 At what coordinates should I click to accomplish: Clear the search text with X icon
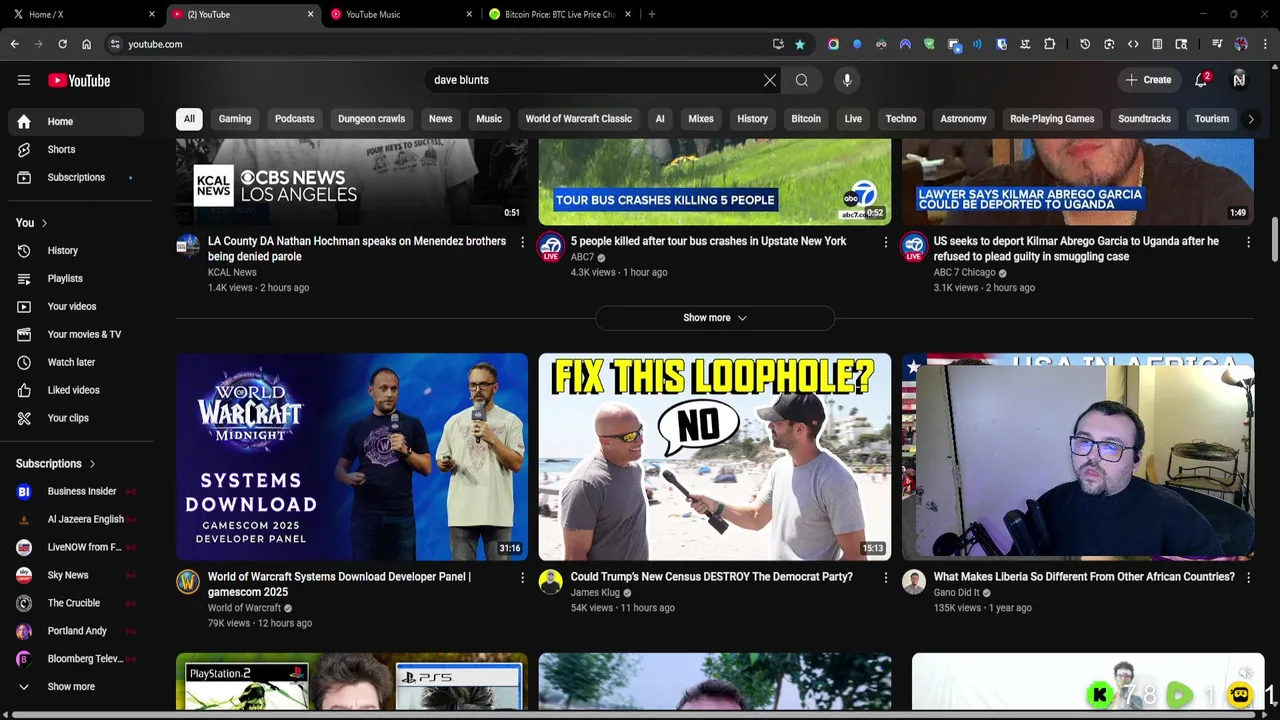[770, 80]
